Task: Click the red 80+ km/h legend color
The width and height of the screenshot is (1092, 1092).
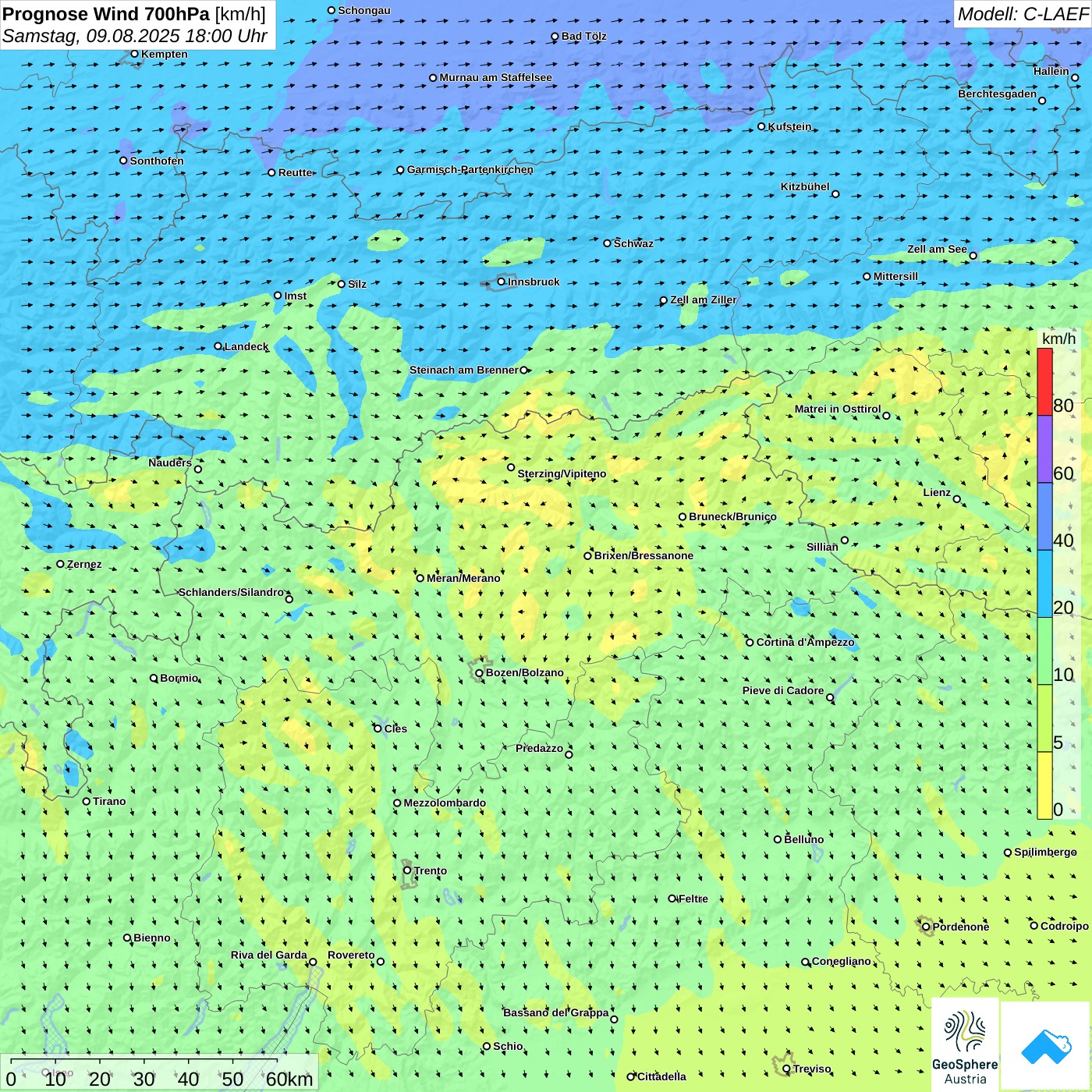Action: pos(1044,382)
